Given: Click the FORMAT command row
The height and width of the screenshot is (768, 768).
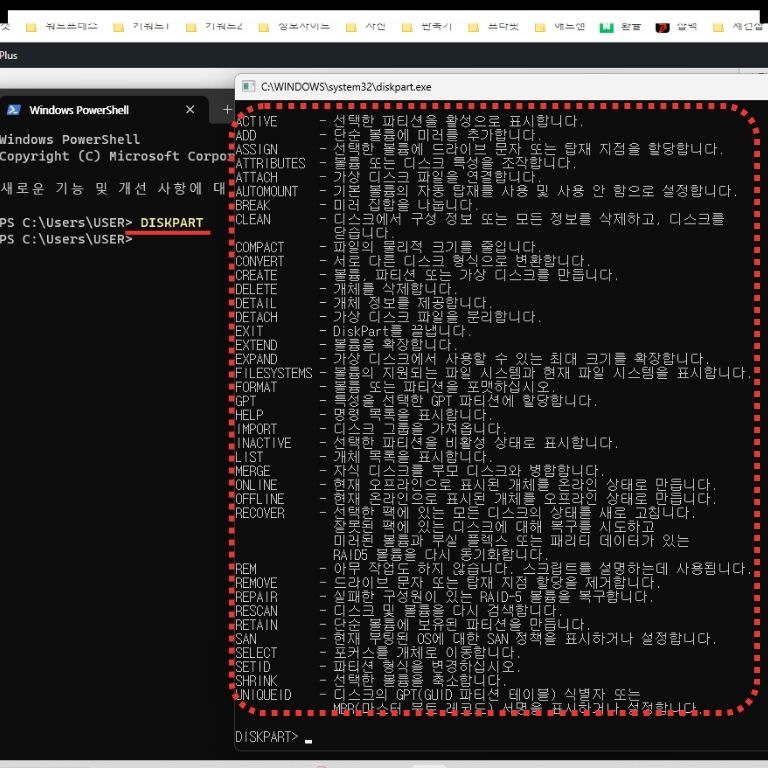Looking at the screenshot, I should [395, 387].
